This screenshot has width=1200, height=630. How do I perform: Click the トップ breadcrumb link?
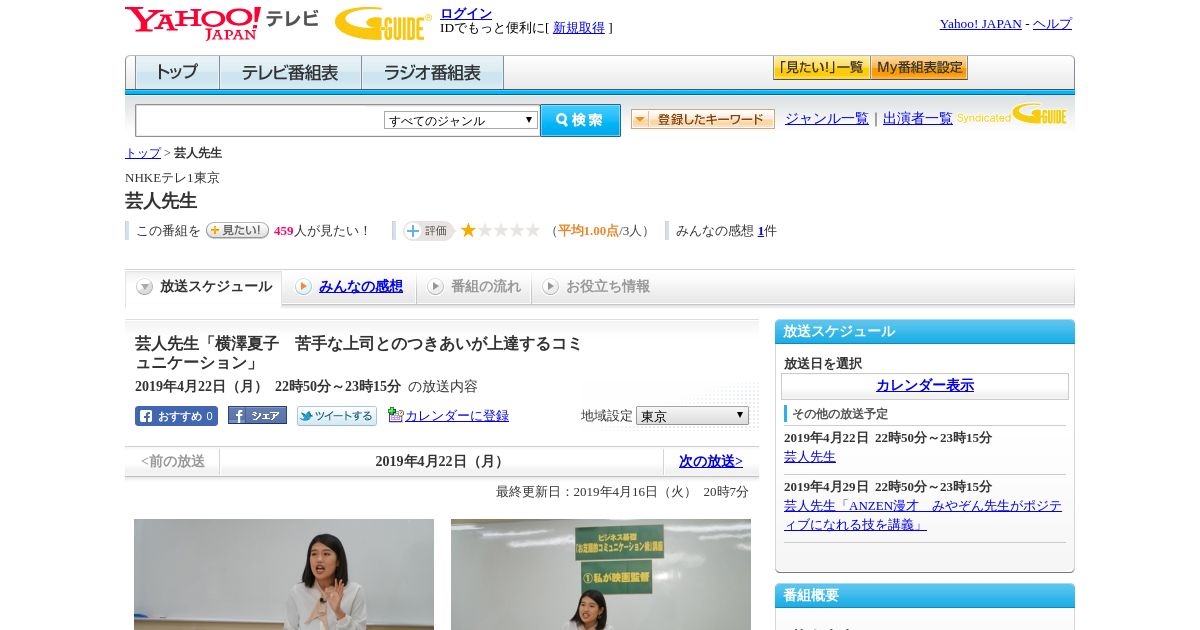pyautogui.click(x=143, y=153)
